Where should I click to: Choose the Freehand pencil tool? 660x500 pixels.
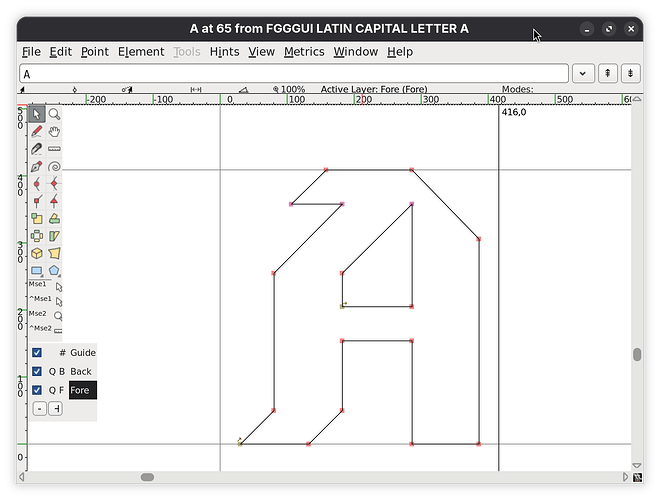[x=37, y=131]
